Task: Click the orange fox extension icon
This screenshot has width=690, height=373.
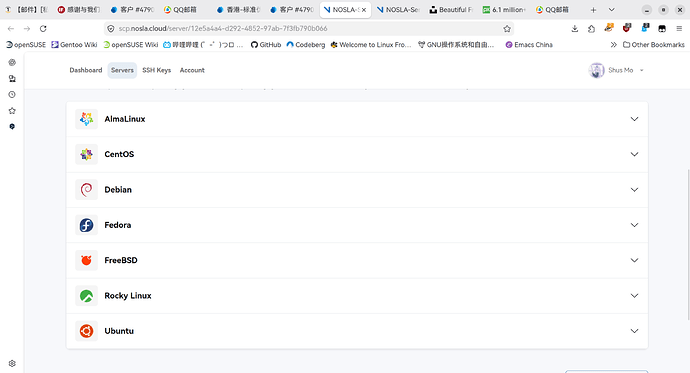Action: click(x=609, y=28)
